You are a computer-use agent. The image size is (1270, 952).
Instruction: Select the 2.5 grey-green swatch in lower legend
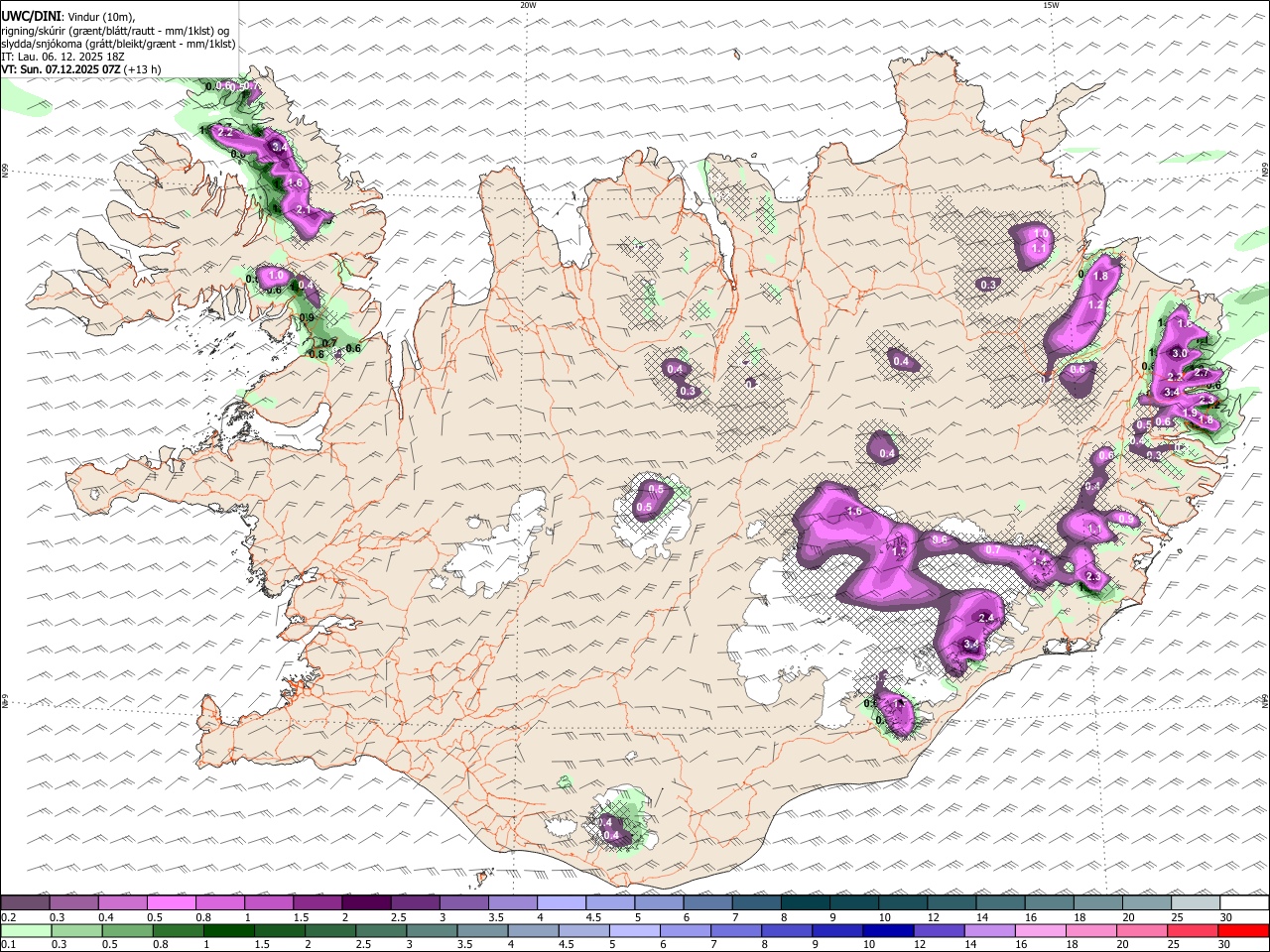tap(380, 931)
